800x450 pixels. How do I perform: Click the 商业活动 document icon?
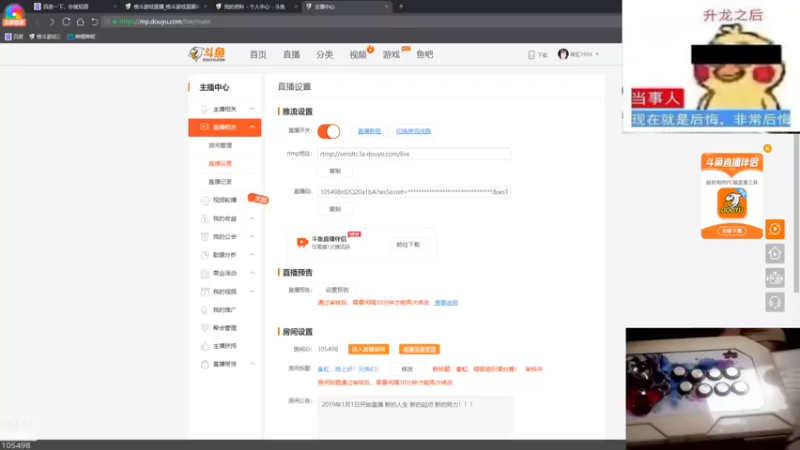[205, 273]
